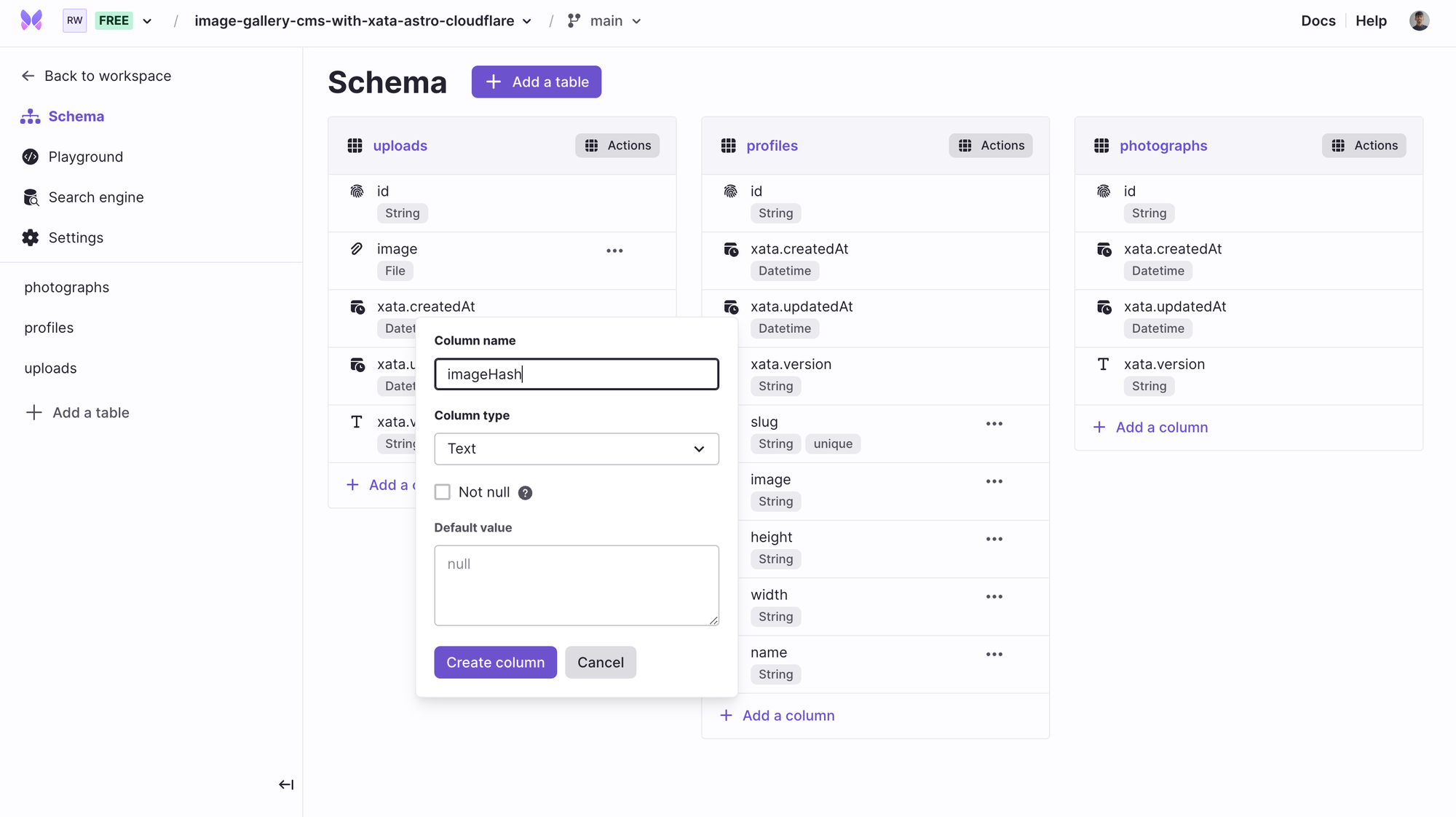Click the Xata butterfly logo
1456x817 pixels.
(x=31, y=20)
